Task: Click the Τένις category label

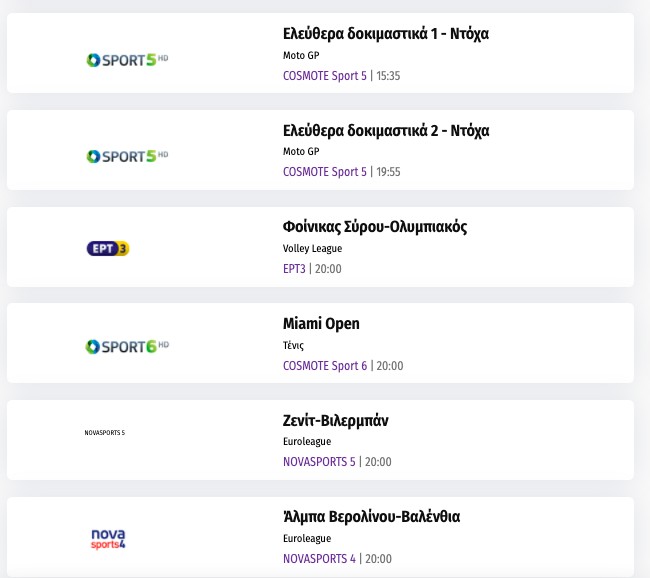Action: 293,346
